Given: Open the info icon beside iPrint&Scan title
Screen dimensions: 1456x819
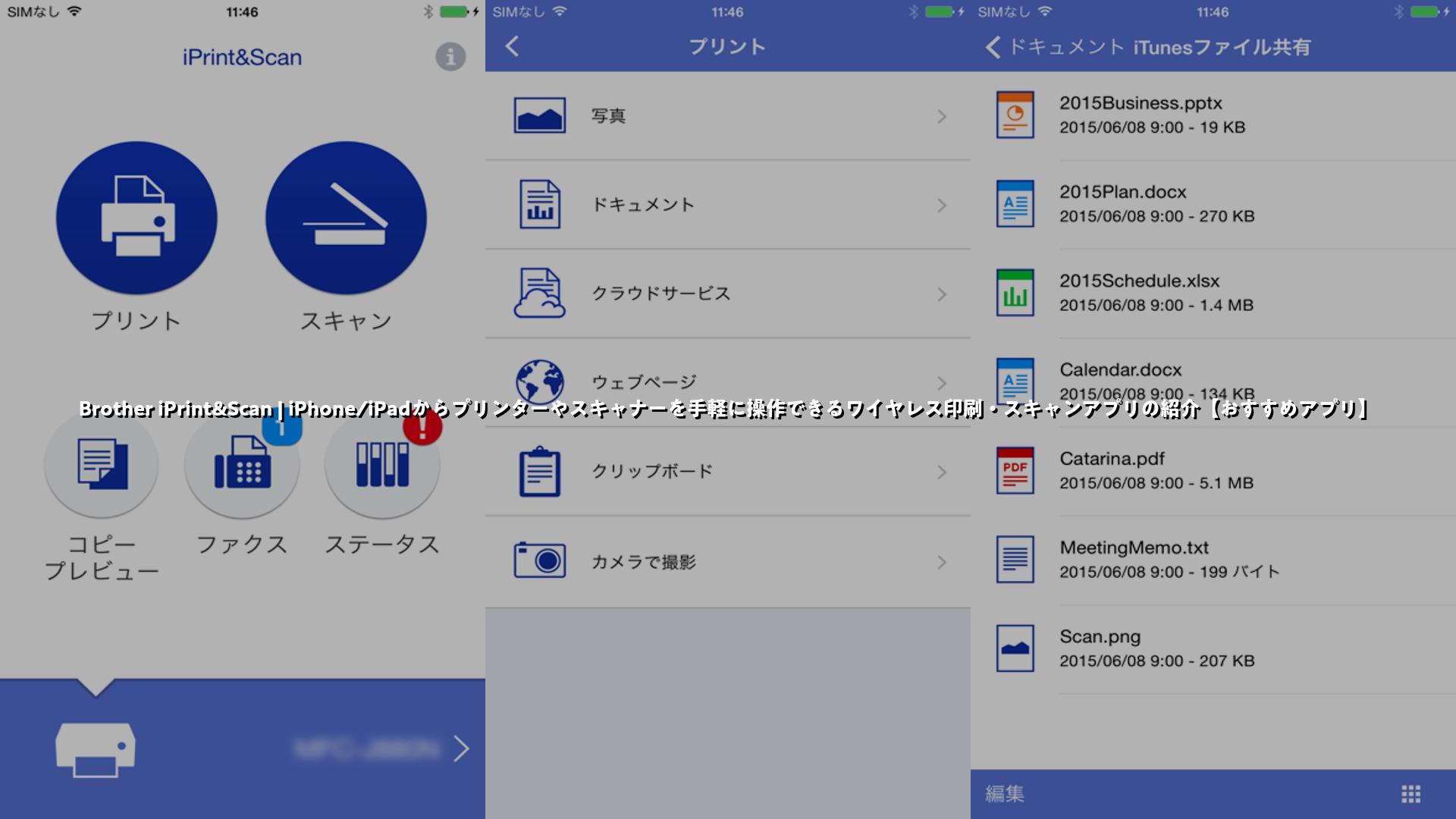Looking at the screenshot, I should [450, 57].
